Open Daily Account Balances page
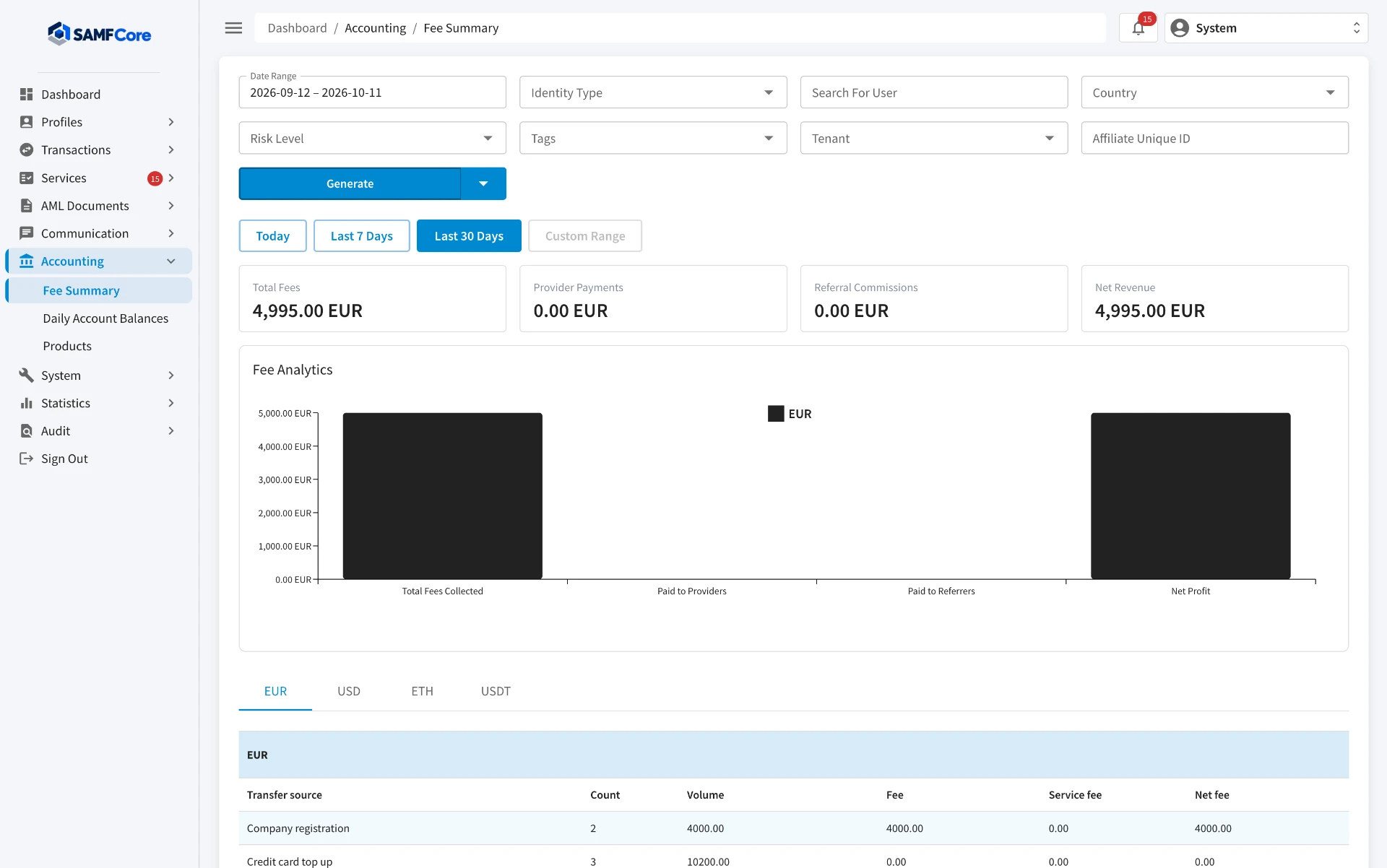 click(105, 318)
